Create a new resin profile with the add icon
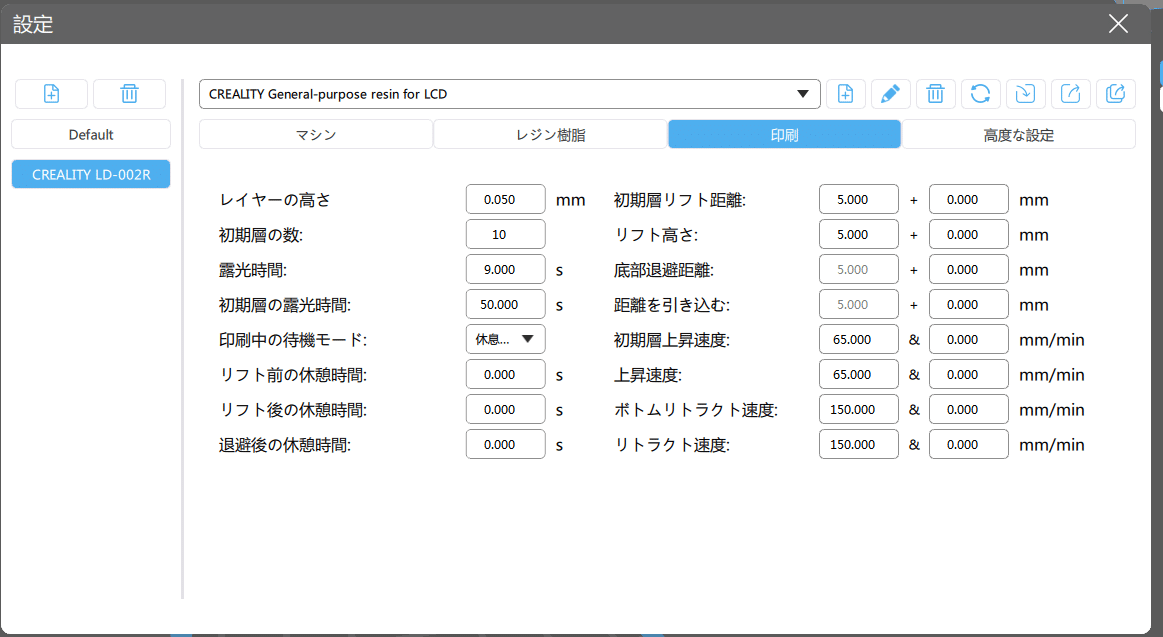This screenshot has width=1163, height=637. point(845,93)
